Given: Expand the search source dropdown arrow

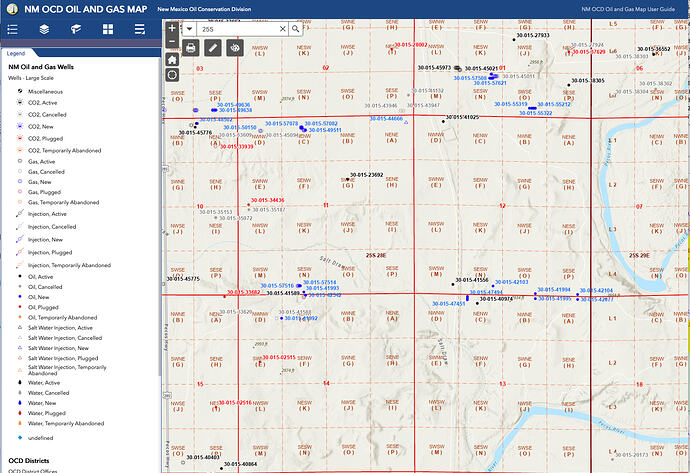Looking at the screenshot, I should (x=189, y=29).
